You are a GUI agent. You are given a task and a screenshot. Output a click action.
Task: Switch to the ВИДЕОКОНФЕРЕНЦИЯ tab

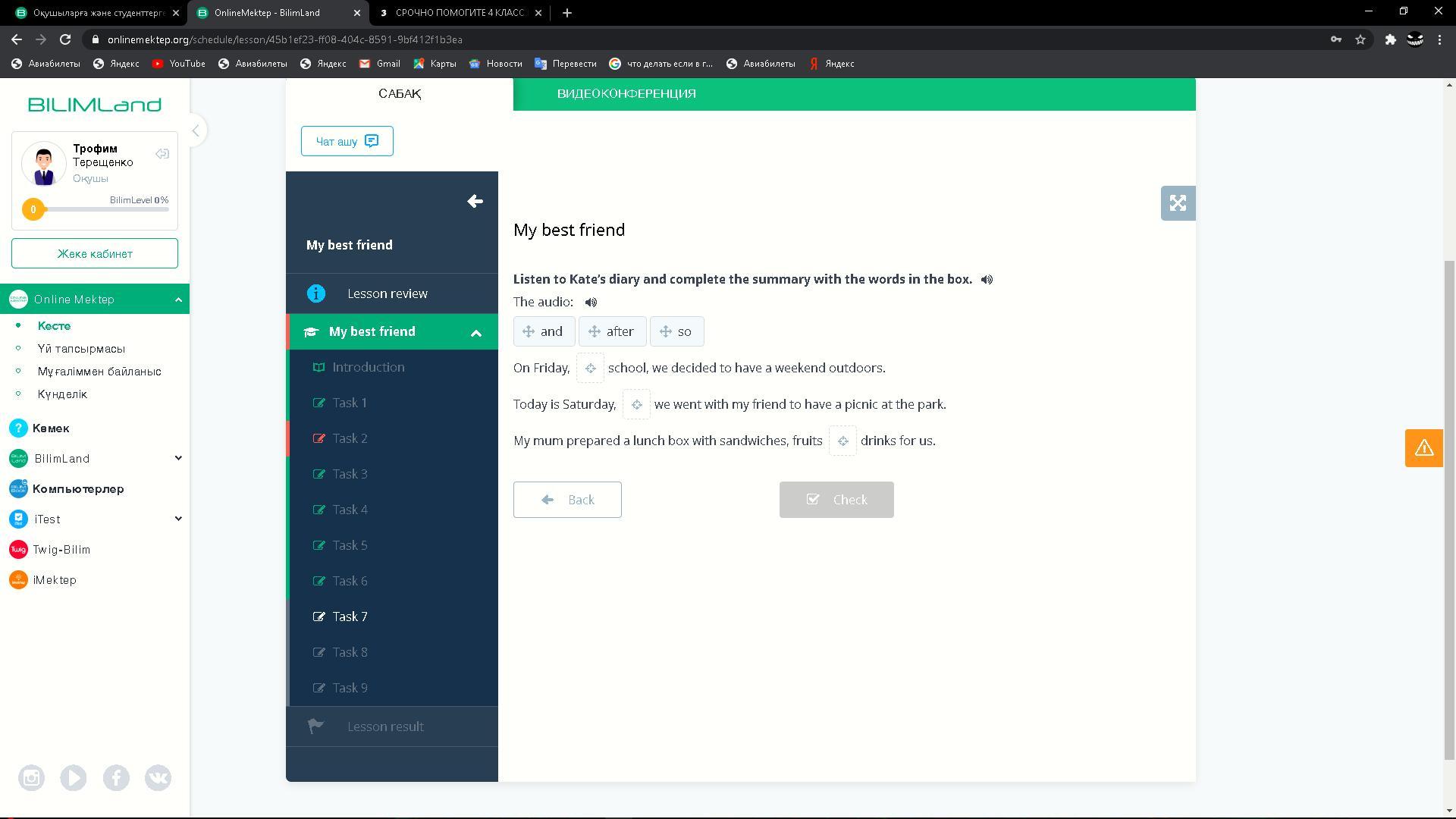click(626, 94)
